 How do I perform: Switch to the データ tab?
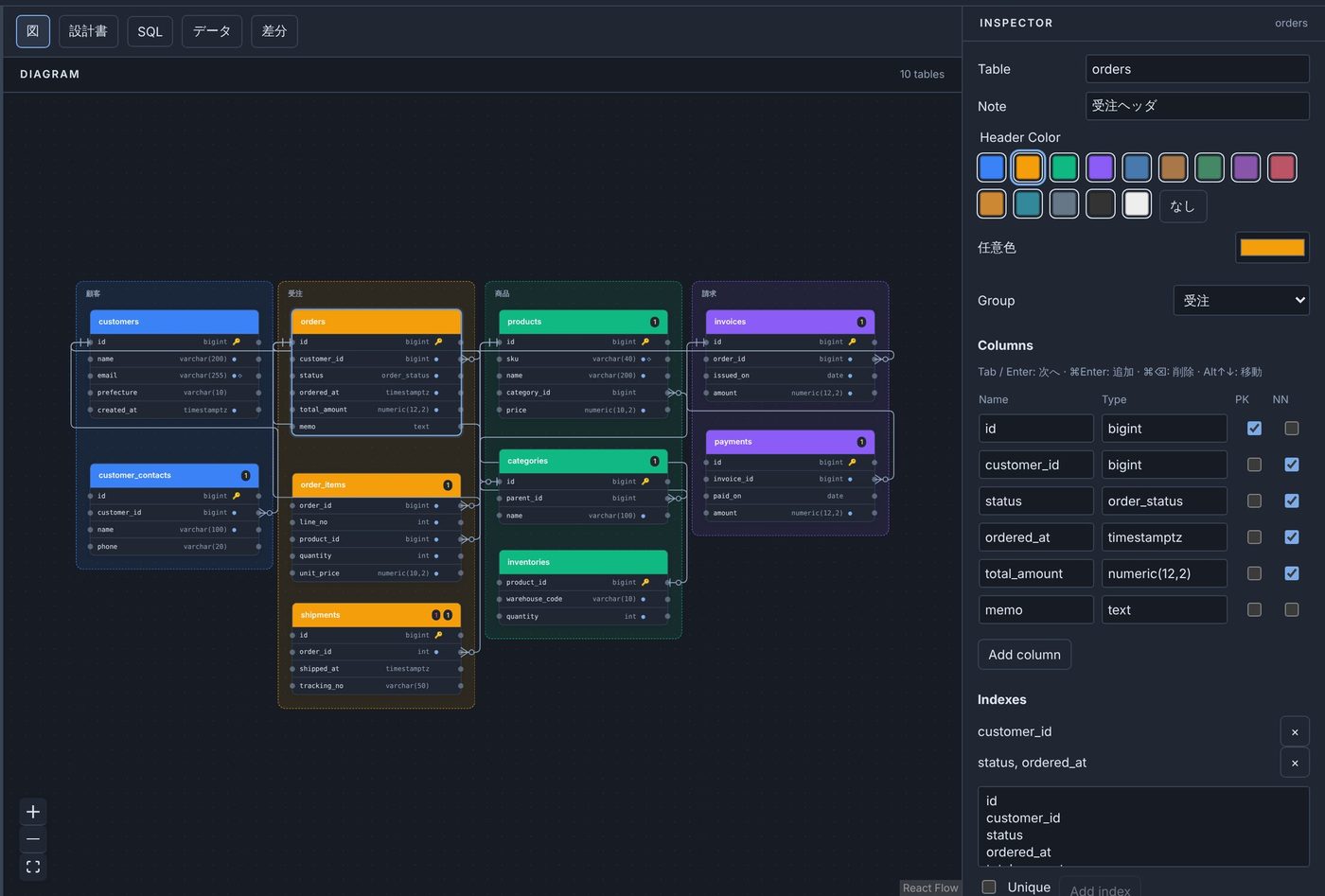pos(212,31)
